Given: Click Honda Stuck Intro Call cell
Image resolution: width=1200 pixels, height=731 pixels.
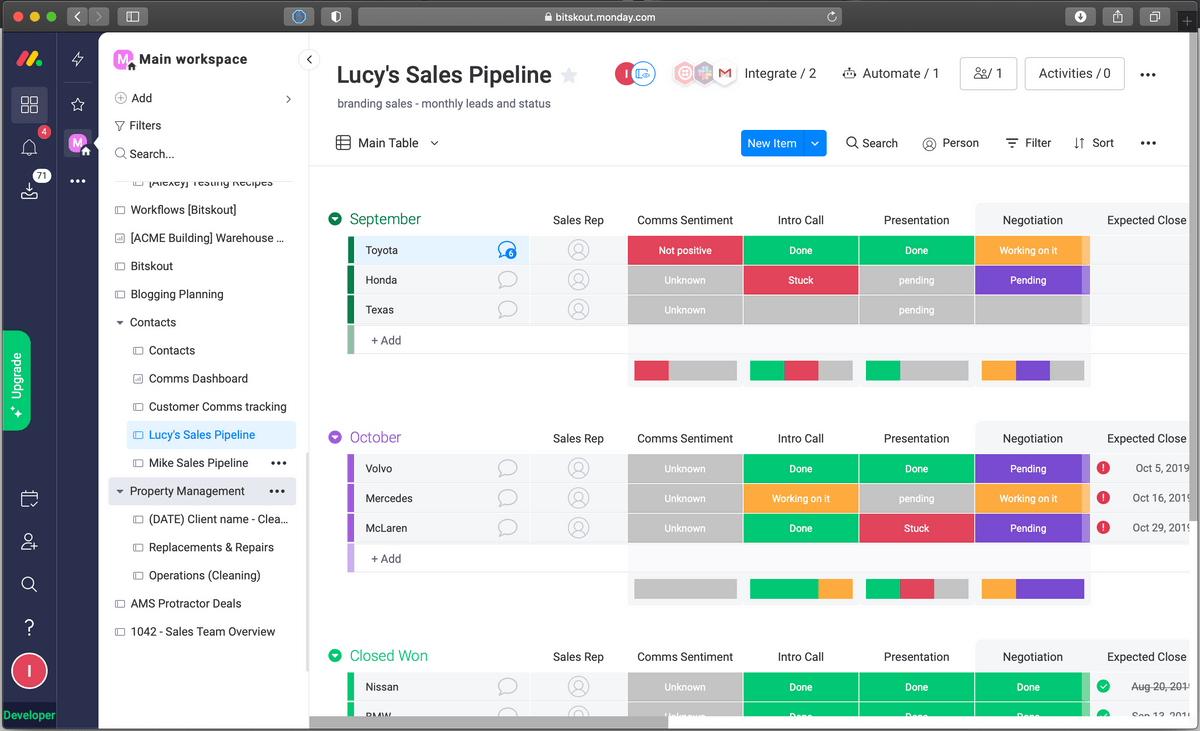Looking at the screenshot, I should [x=801, y=280].
